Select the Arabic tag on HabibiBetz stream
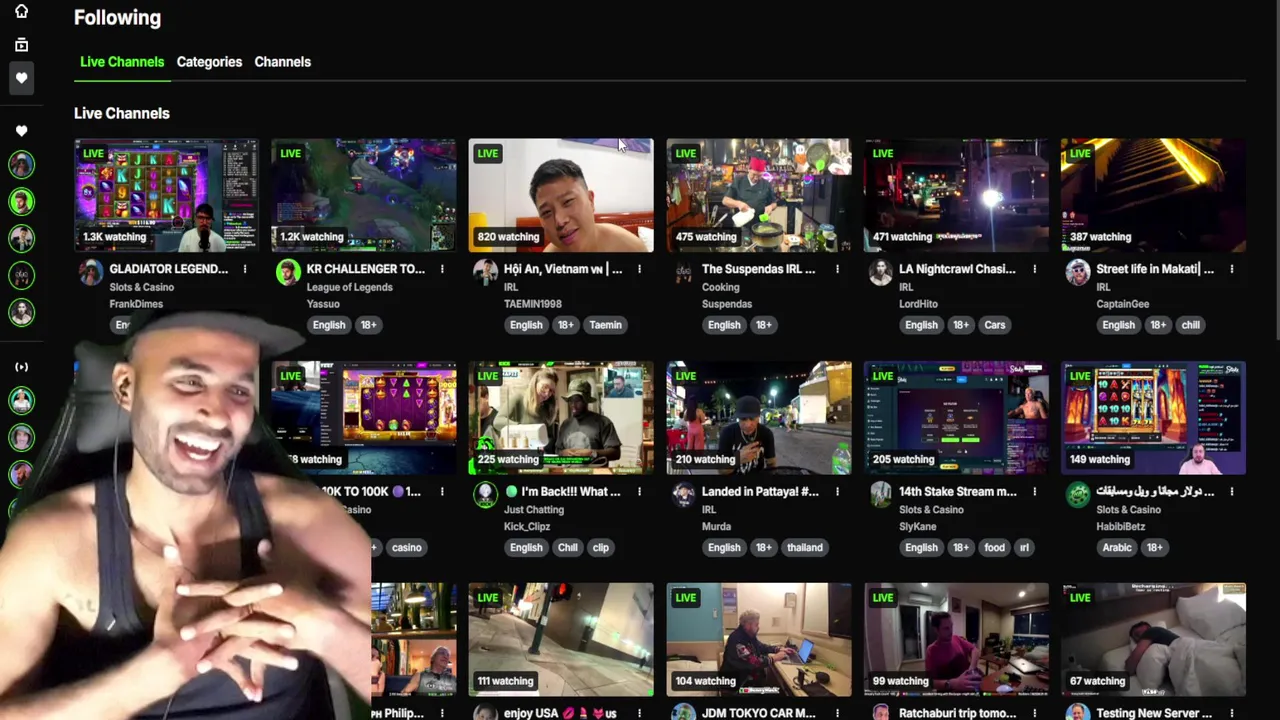 pyautogui.click(x=1117, y=547)
